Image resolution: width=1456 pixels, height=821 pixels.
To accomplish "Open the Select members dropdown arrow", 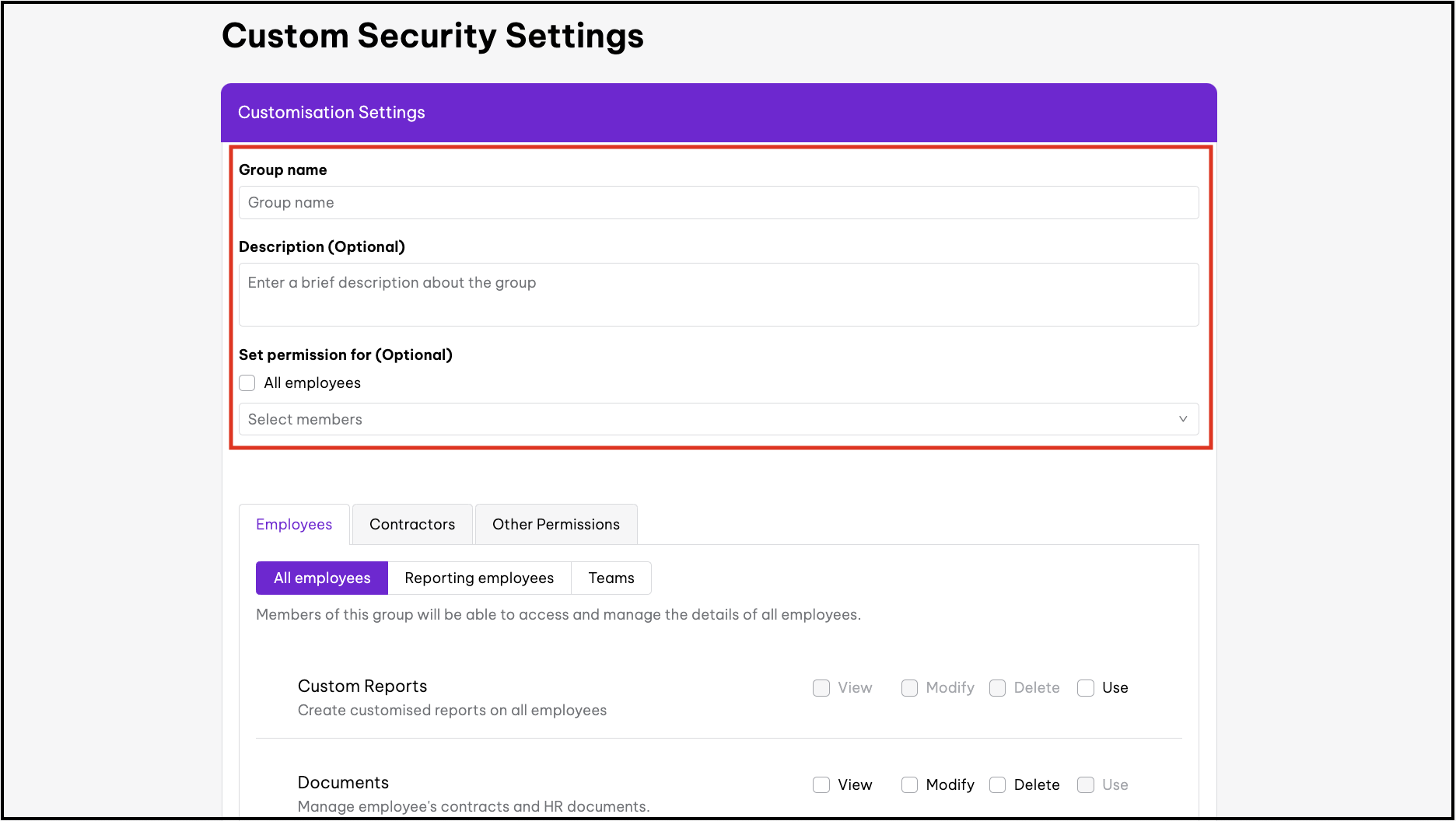I will 1182,419.
